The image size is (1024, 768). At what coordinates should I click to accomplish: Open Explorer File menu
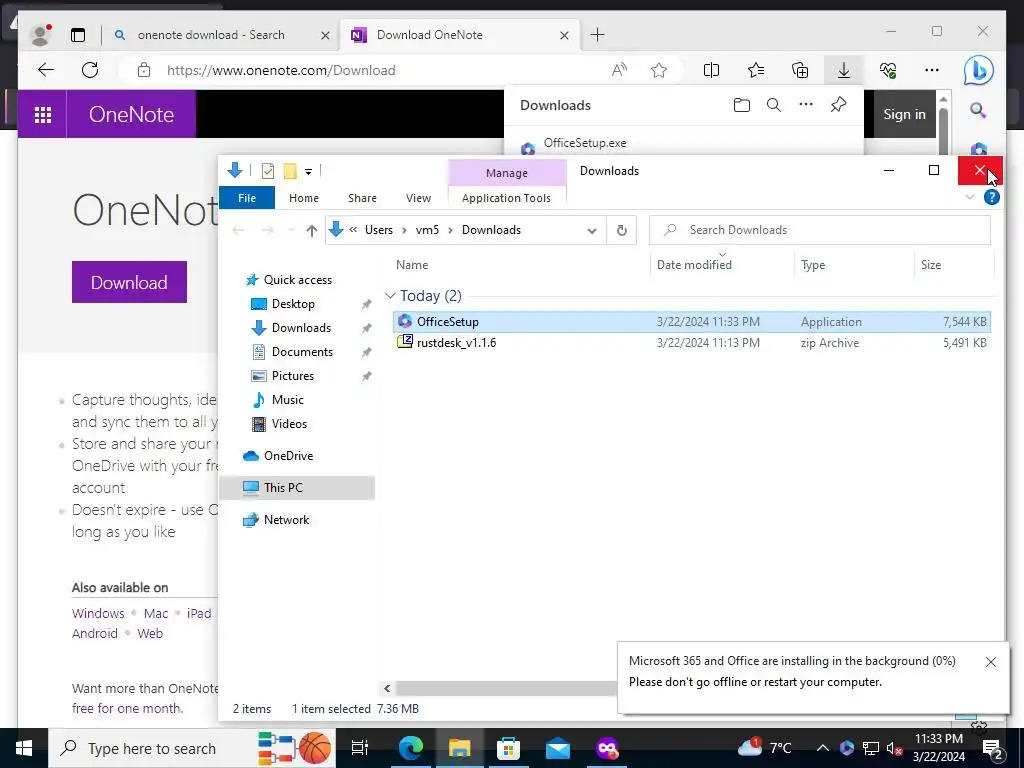click(x=247, y=198)
